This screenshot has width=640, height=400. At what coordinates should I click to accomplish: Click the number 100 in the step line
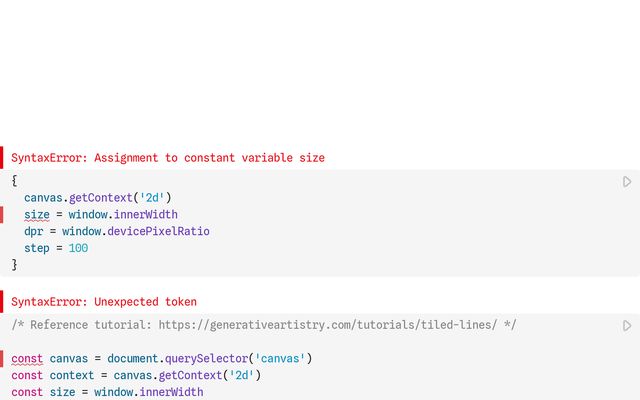[78, 248]
